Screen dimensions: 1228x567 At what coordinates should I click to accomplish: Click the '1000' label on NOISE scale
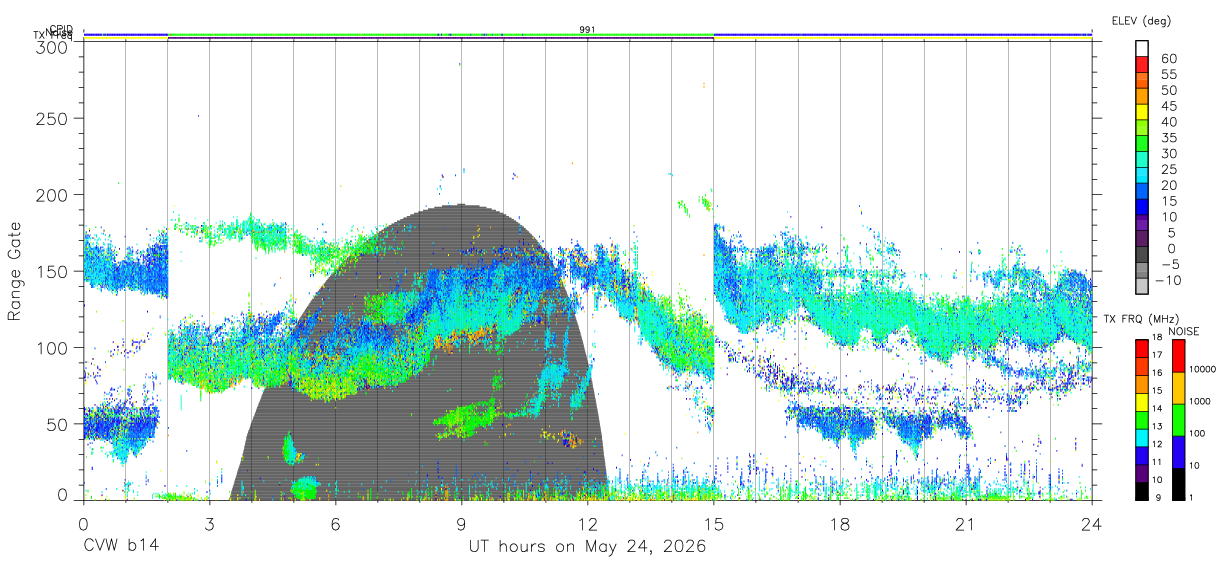point(1198,401)
